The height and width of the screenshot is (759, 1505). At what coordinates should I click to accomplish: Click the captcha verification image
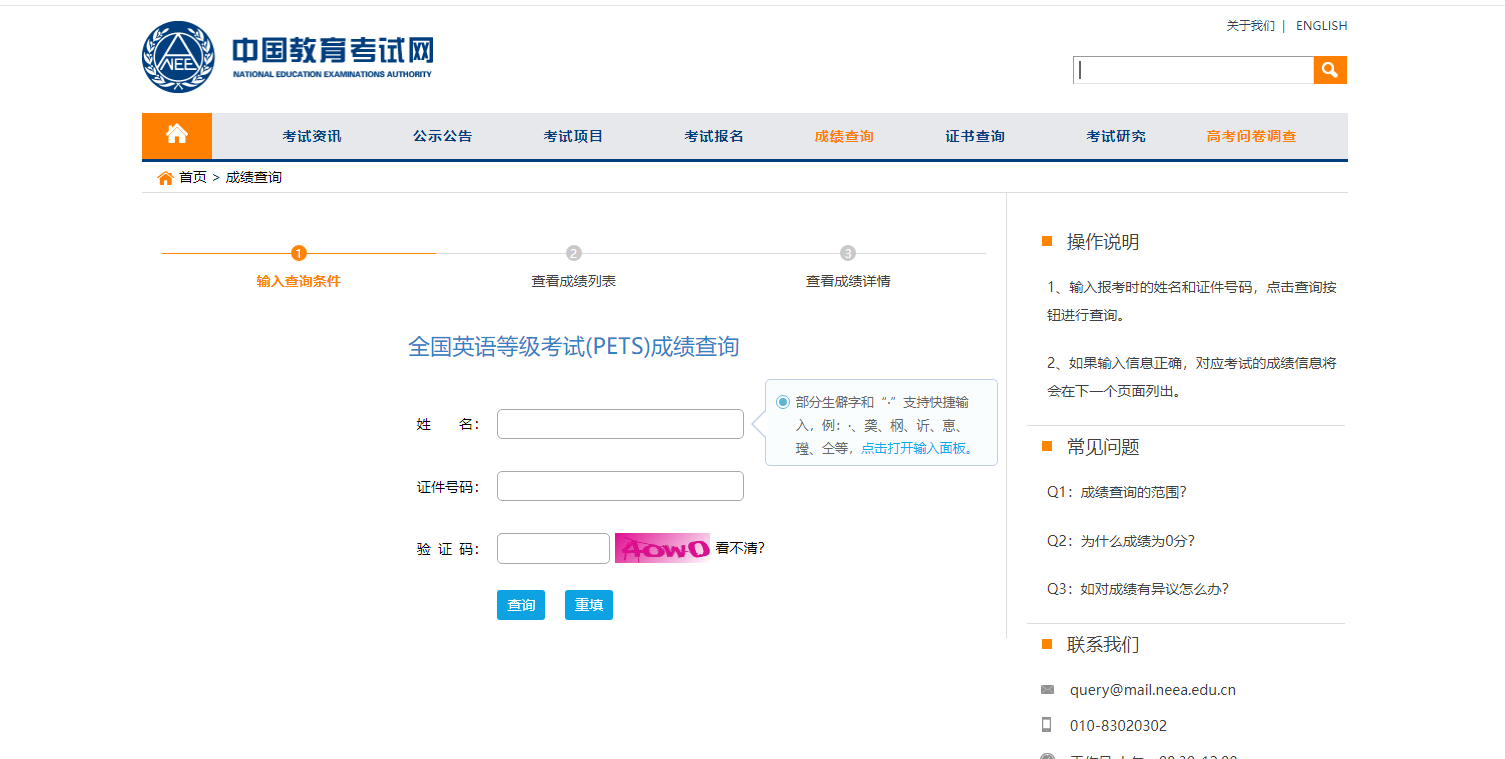pos(661,548)
